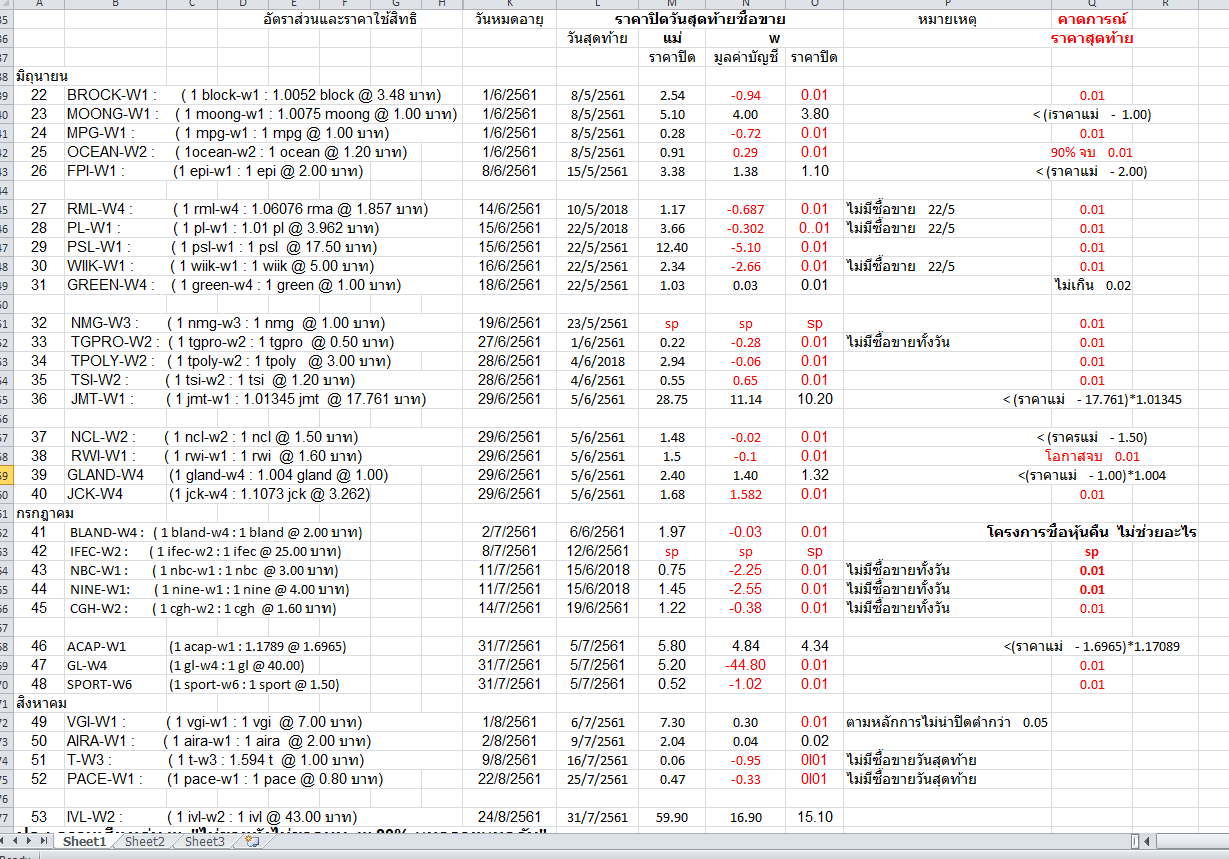Click the red '90% จบ 0.01' cell
The image size is (1229, 859).
[x=1092, y=152]
